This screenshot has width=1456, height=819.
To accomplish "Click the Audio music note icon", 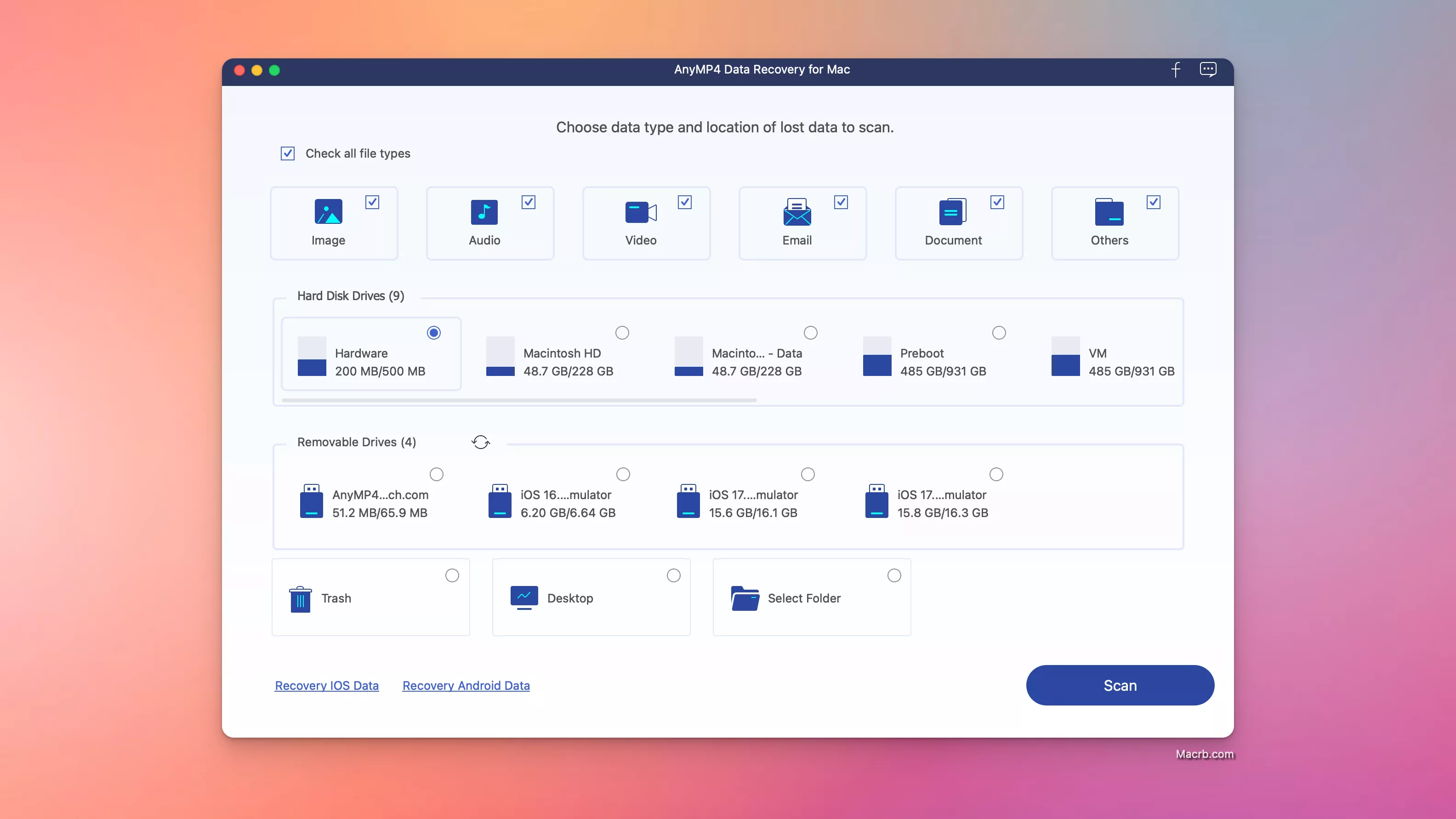I will coord(484,212).
